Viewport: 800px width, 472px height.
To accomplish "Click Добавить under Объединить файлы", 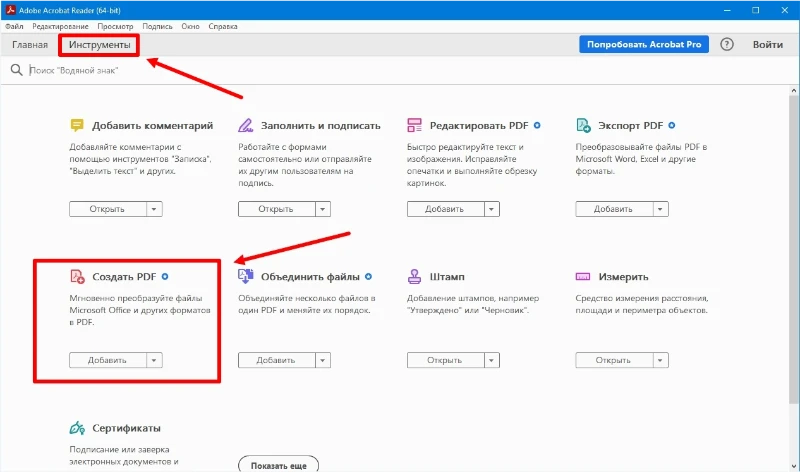I will 277,360.
